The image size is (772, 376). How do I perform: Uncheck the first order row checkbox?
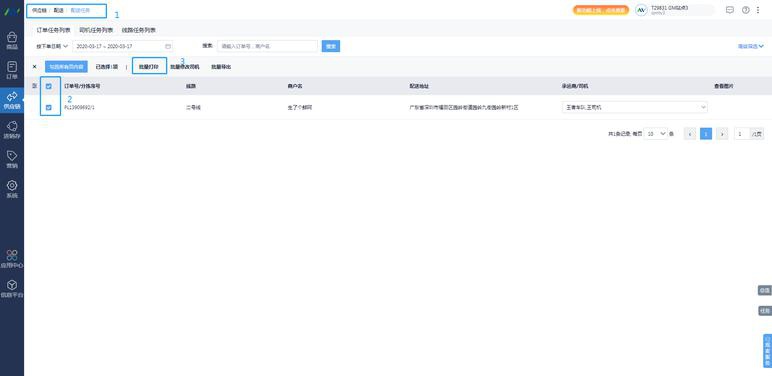click(48, 107)
